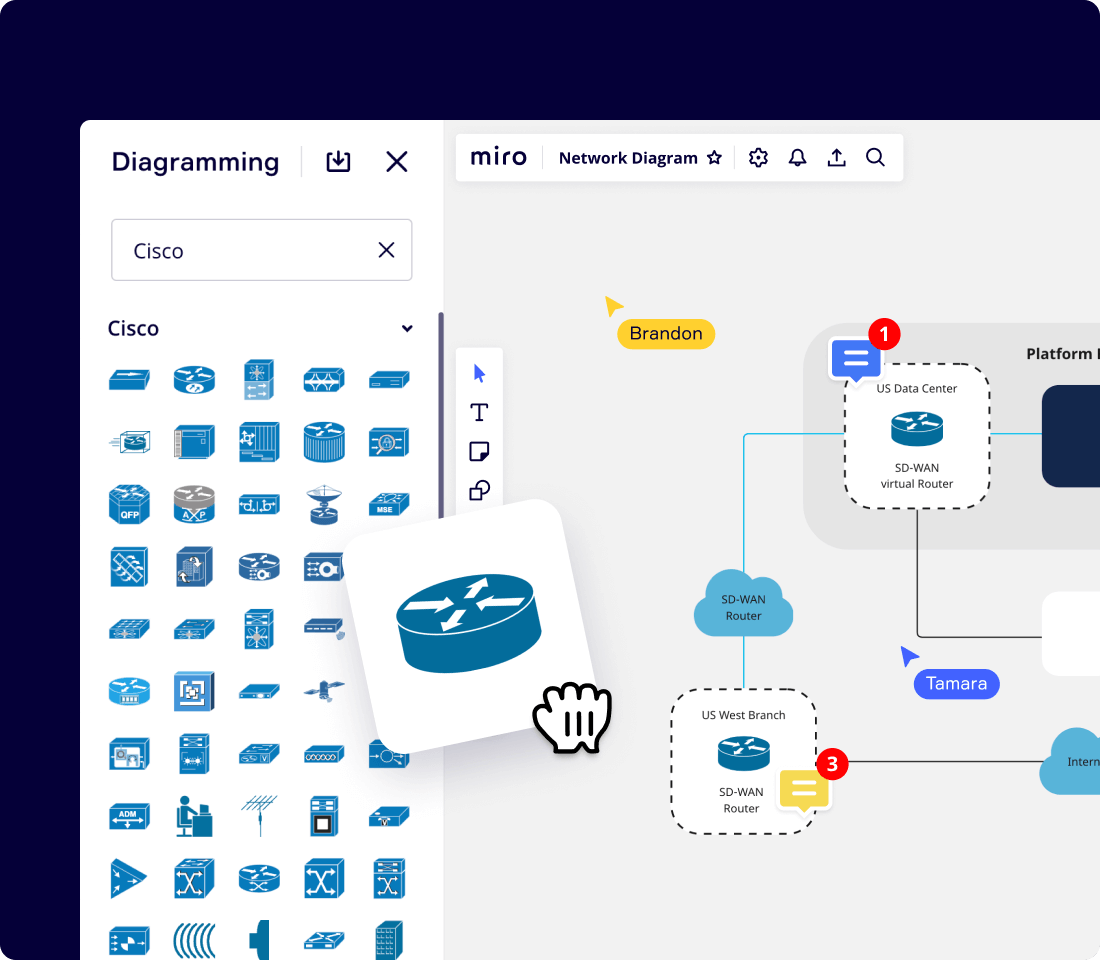
Task: Pick the antenna Cisco icon
Action: (259, 816)
